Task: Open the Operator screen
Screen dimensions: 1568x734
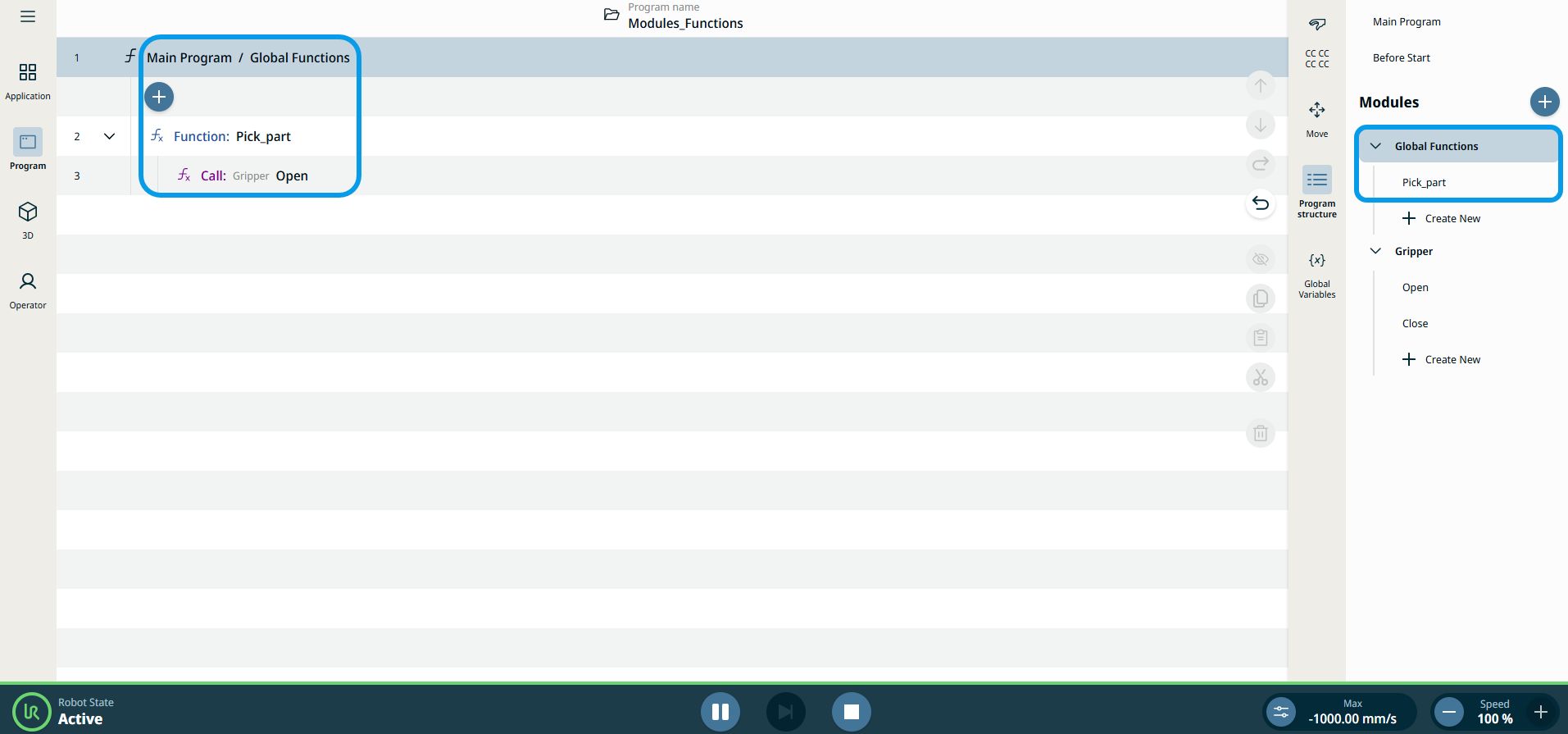Action: [x=28, y=290]
